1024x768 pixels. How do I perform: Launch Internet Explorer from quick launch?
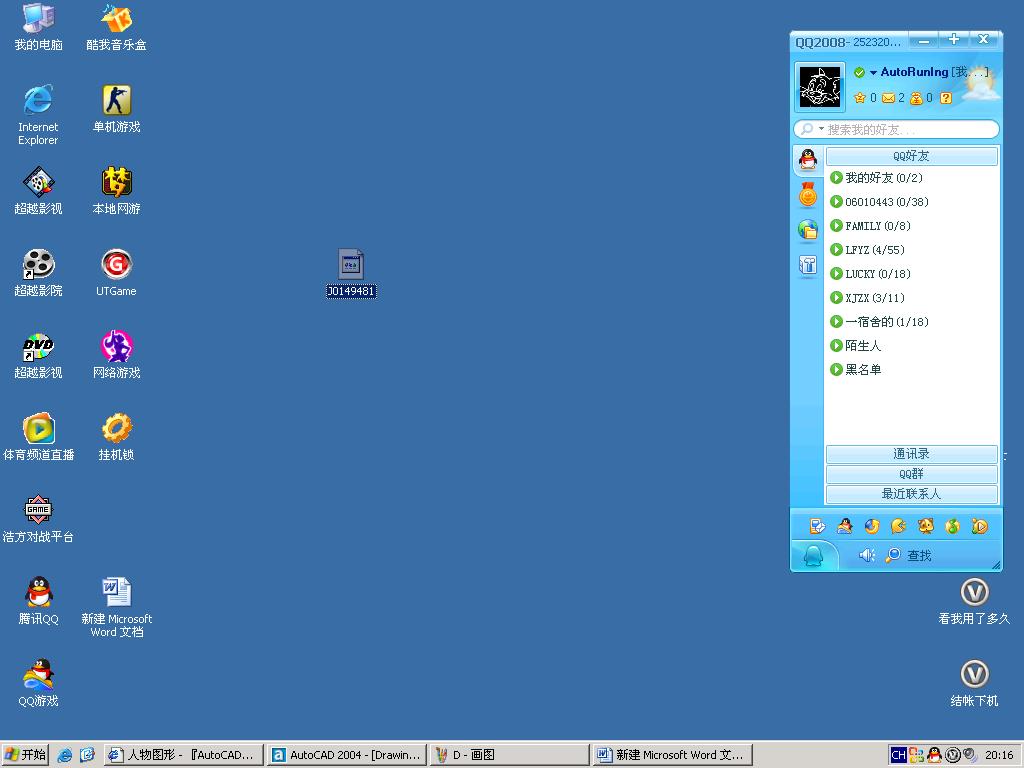65,755
